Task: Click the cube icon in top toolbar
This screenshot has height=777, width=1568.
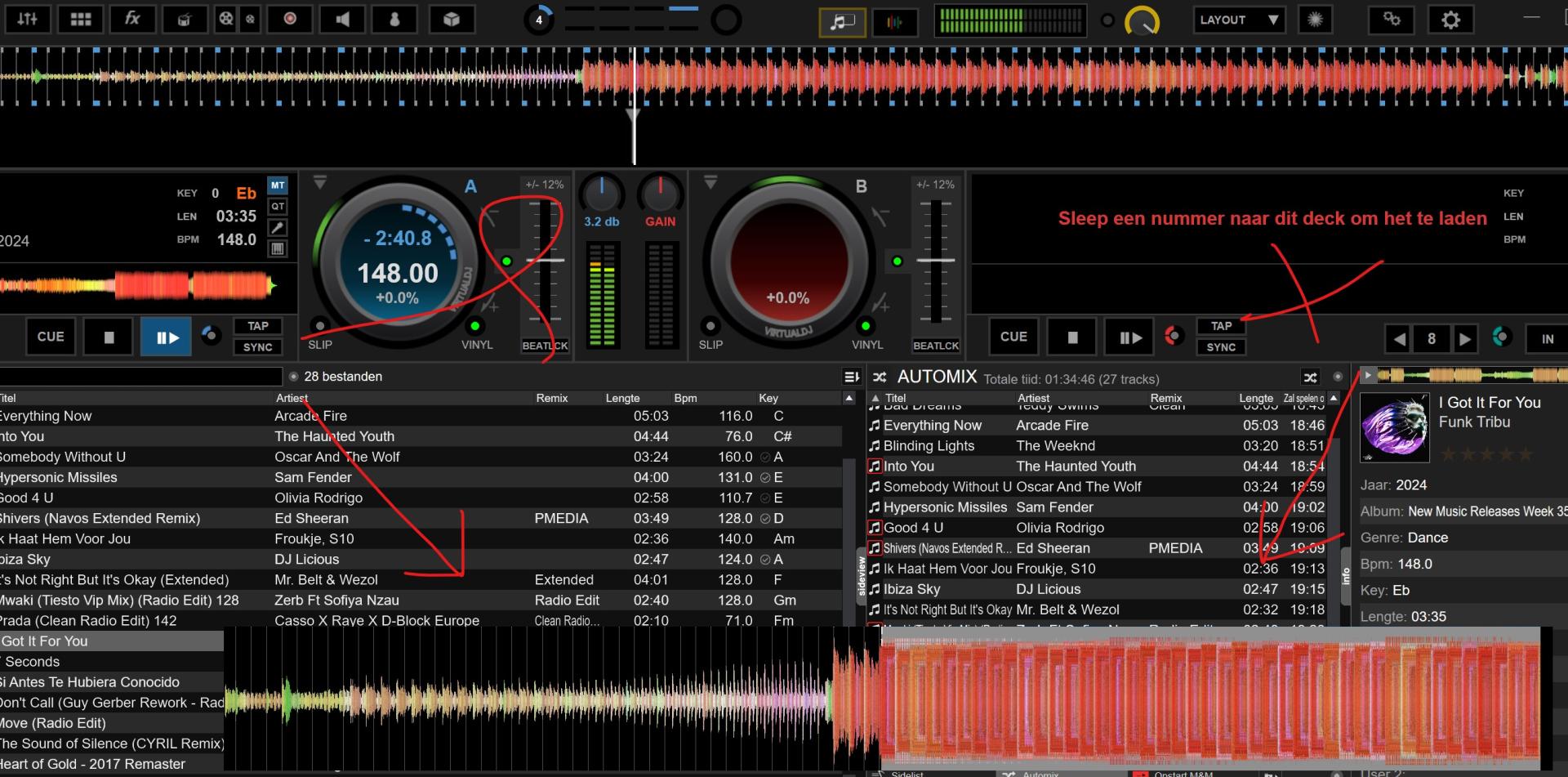Action: click(x=452, y=19)
